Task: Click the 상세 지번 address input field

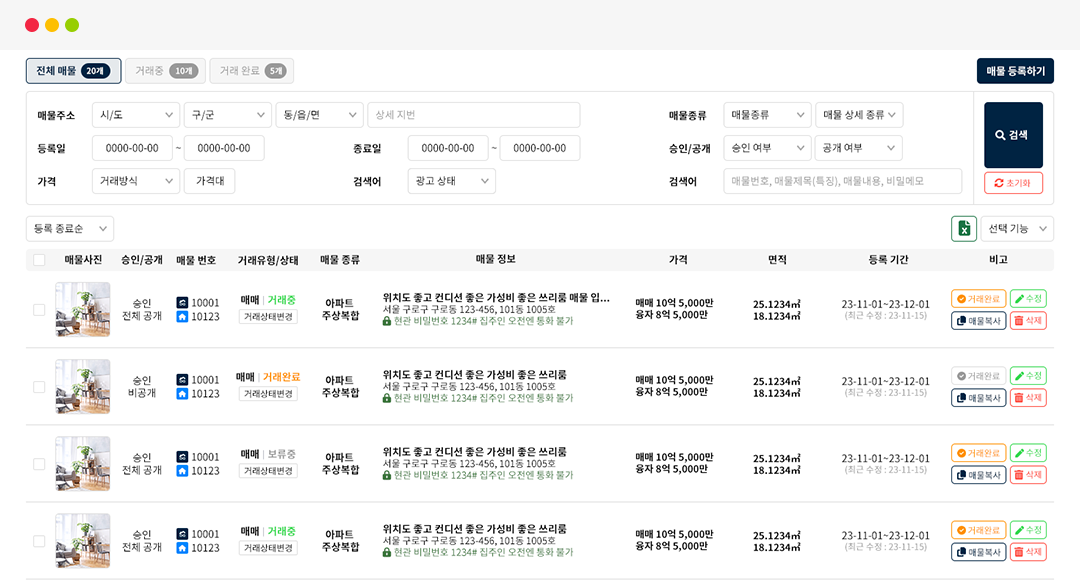Action: (473, 115)
